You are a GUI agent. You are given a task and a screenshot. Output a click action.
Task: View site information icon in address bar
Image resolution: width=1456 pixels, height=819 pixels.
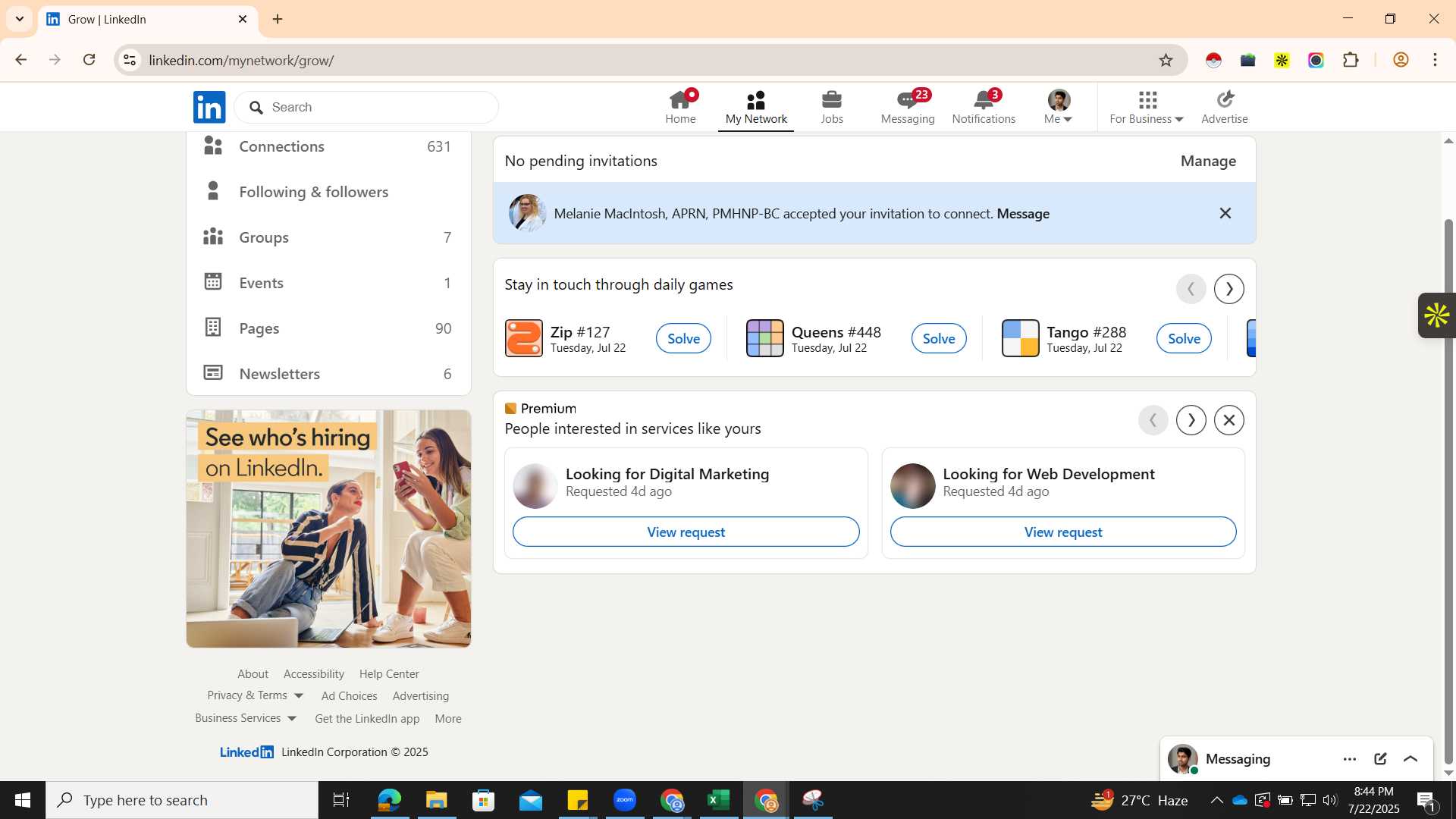pos(130,60)
